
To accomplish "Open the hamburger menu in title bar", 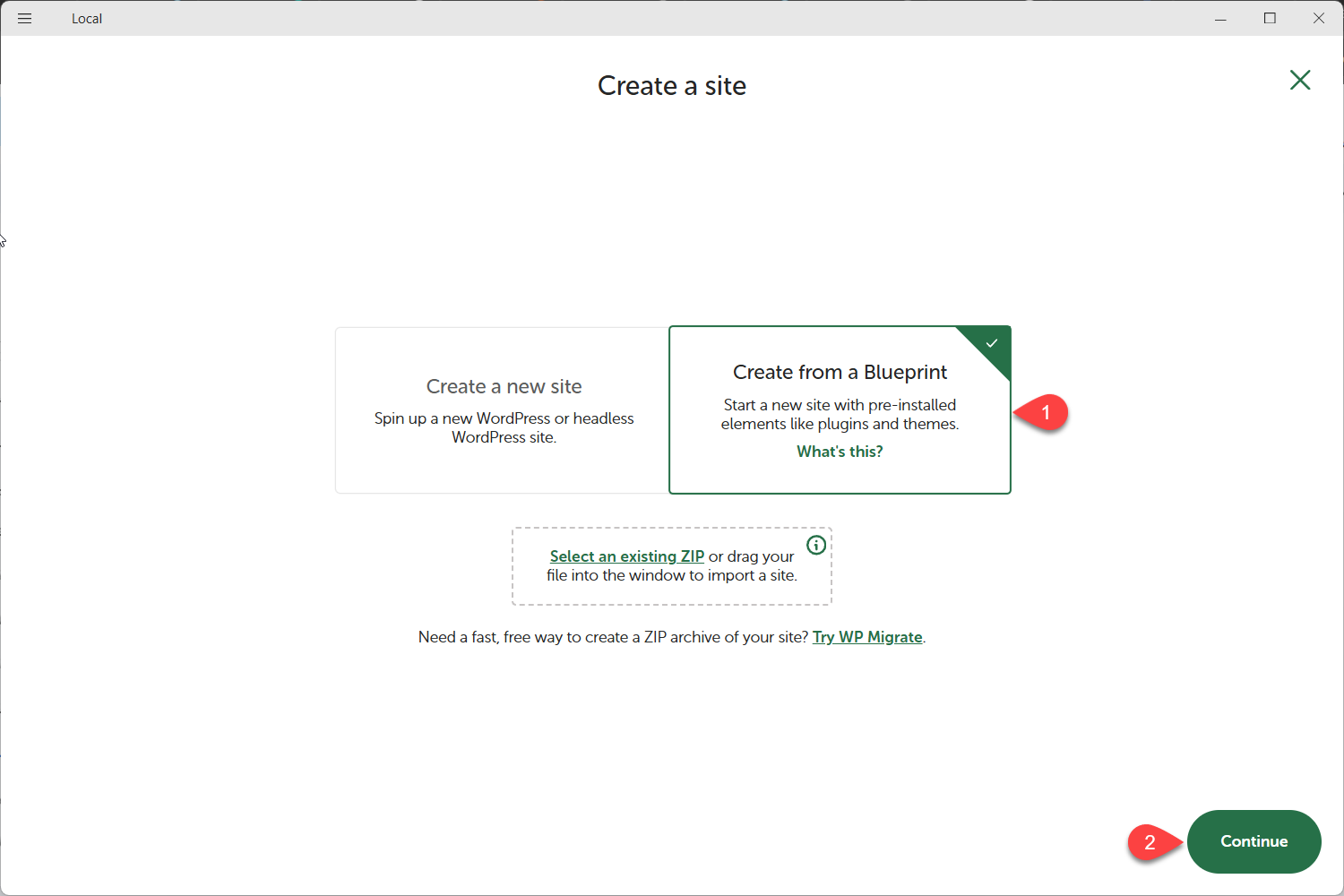I will 24,18.
